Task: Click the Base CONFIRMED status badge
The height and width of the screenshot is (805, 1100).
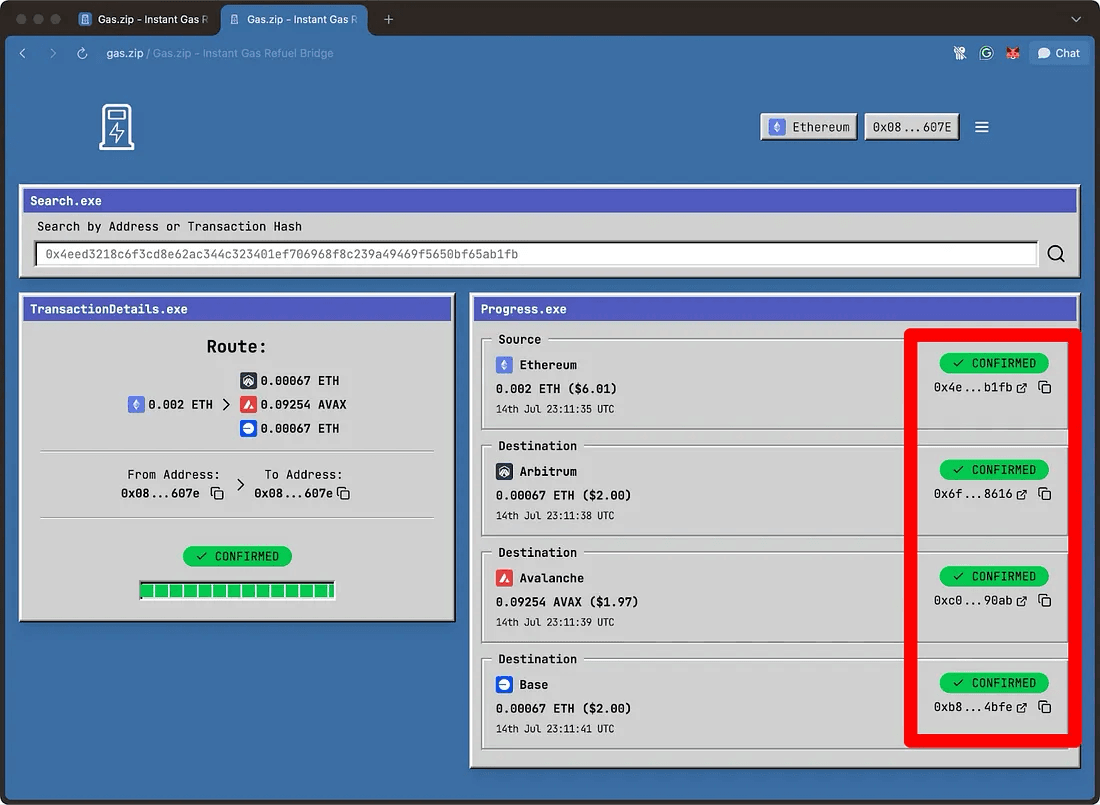Action: tap(994, 683)
